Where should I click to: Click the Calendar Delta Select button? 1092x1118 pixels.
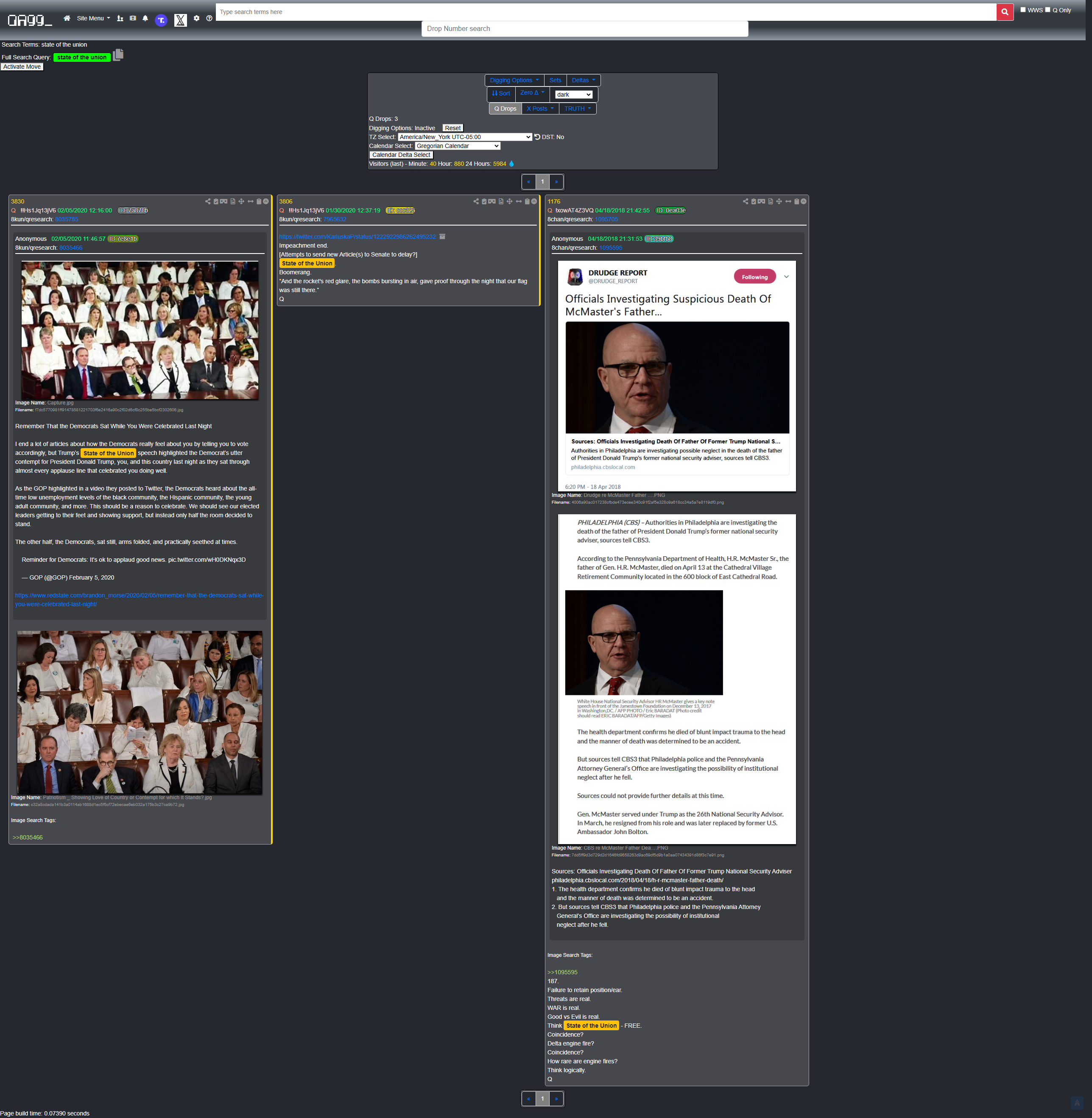click(401, 155)
